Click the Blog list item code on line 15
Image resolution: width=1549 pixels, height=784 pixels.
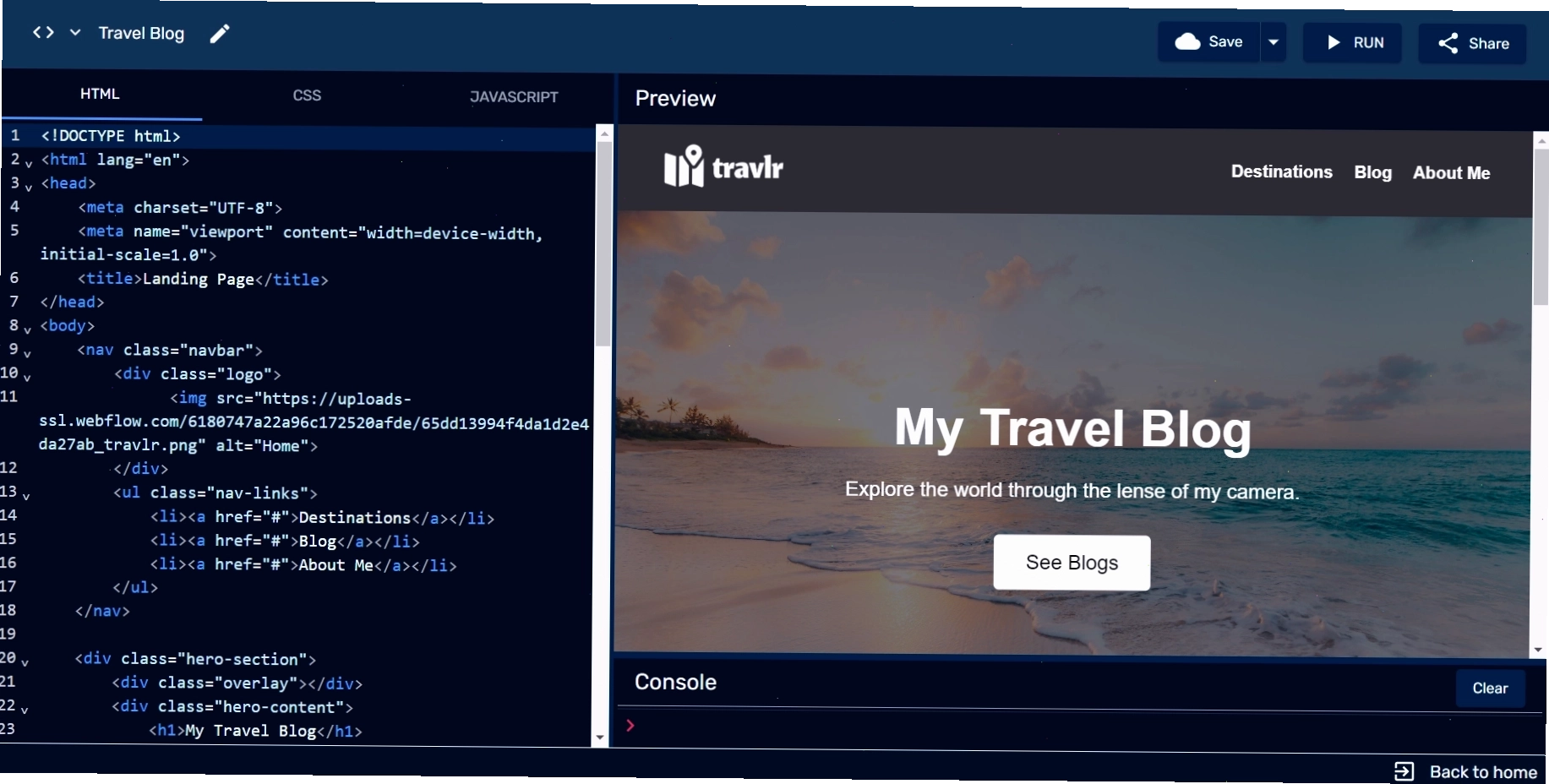(285, 541)
